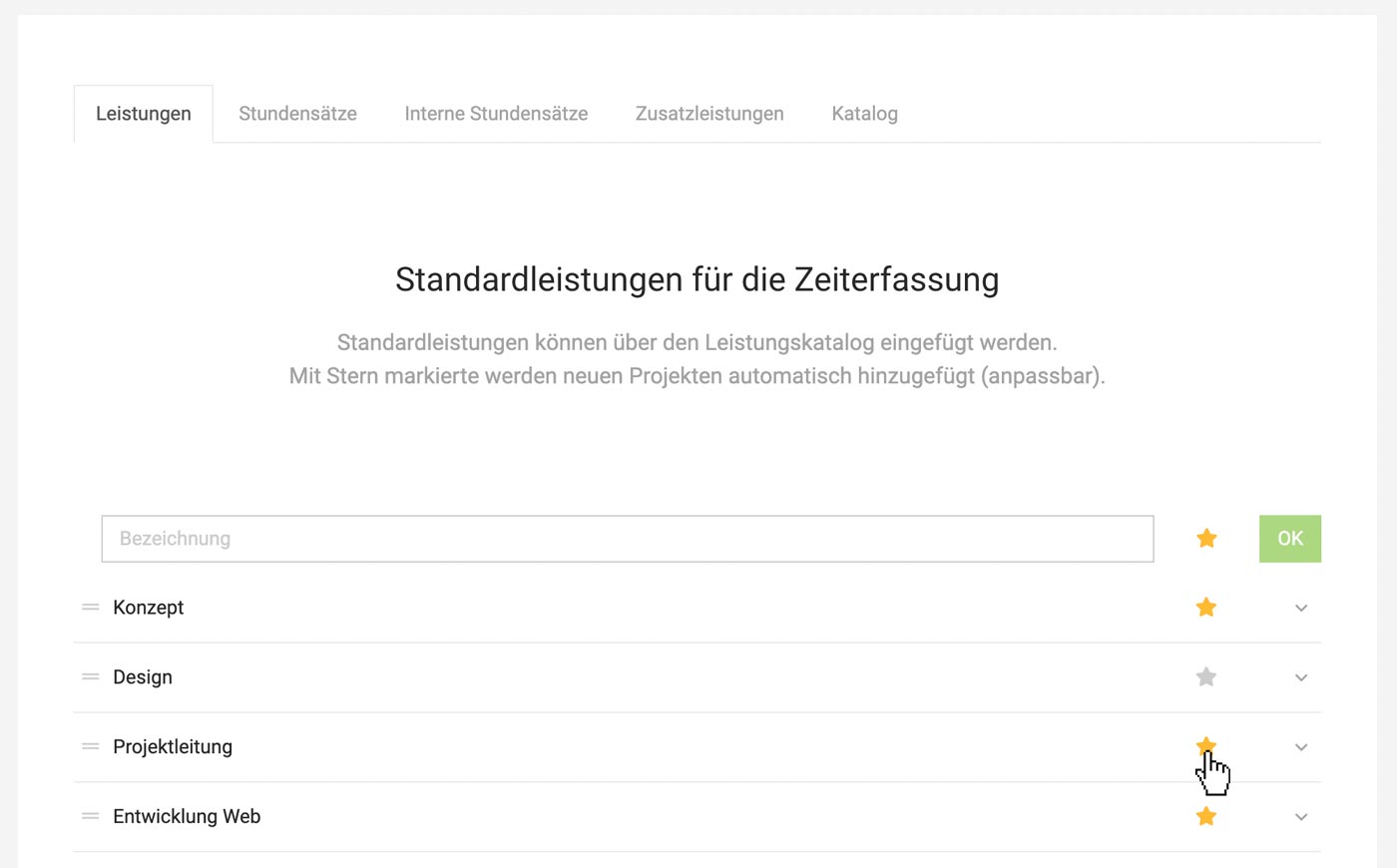The image size is (1397, 868).
Task: Expand the Konzept row chevron
Action: 1301,608
